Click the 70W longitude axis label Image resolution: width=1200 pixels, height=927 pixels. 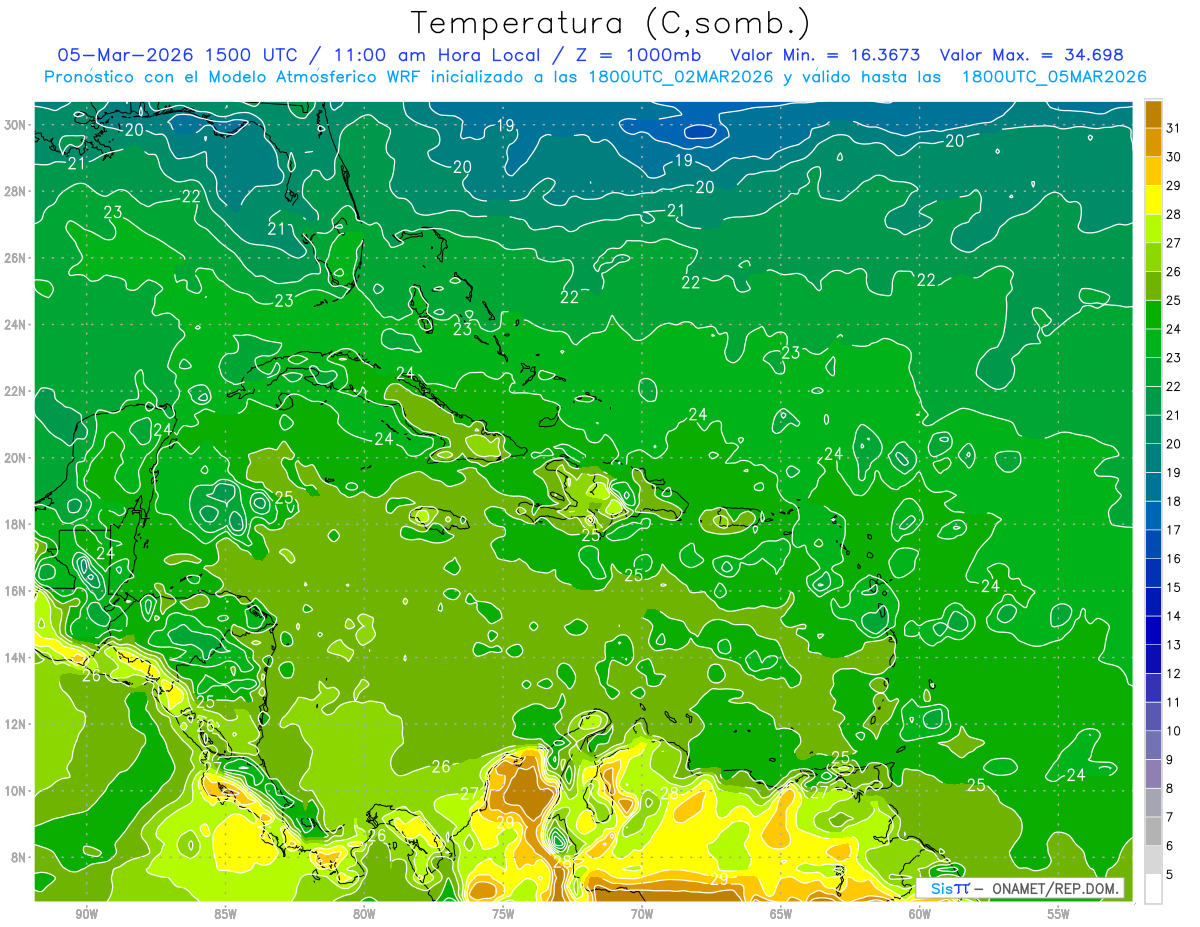(642, 914)
